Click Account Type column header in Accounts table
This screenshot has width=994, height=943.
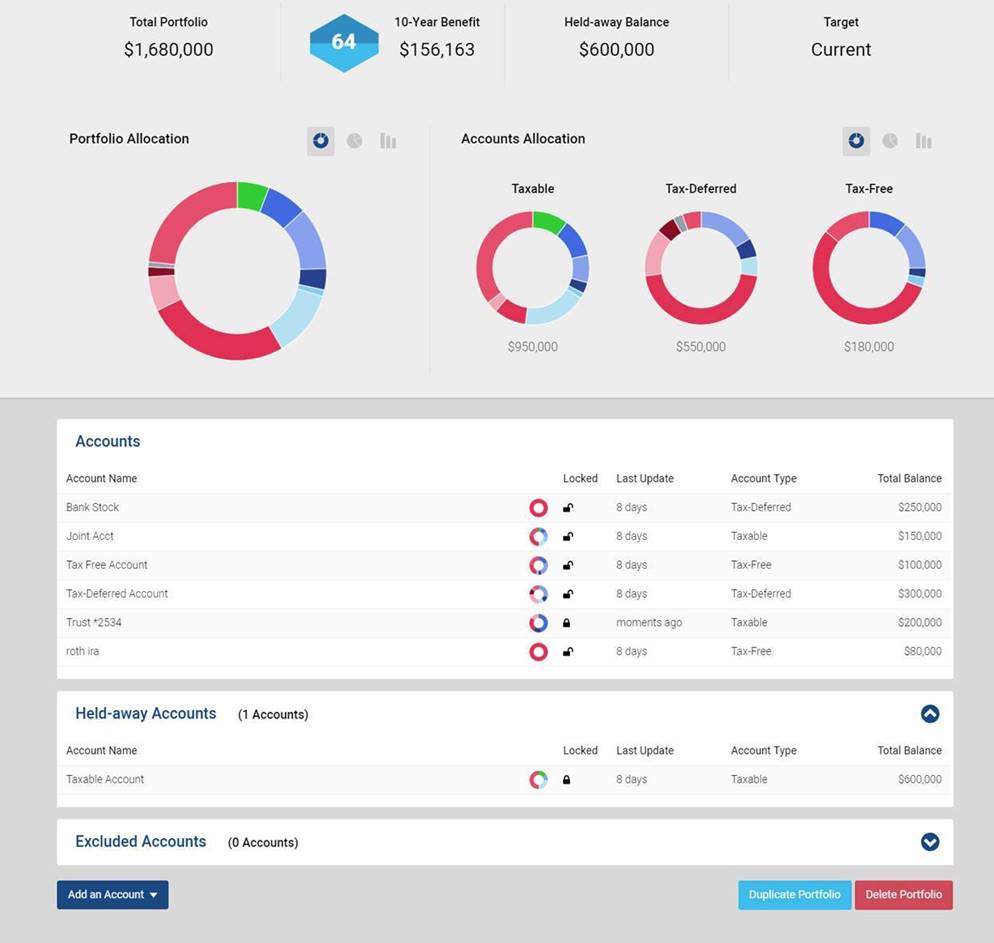(x=764, y=478)
